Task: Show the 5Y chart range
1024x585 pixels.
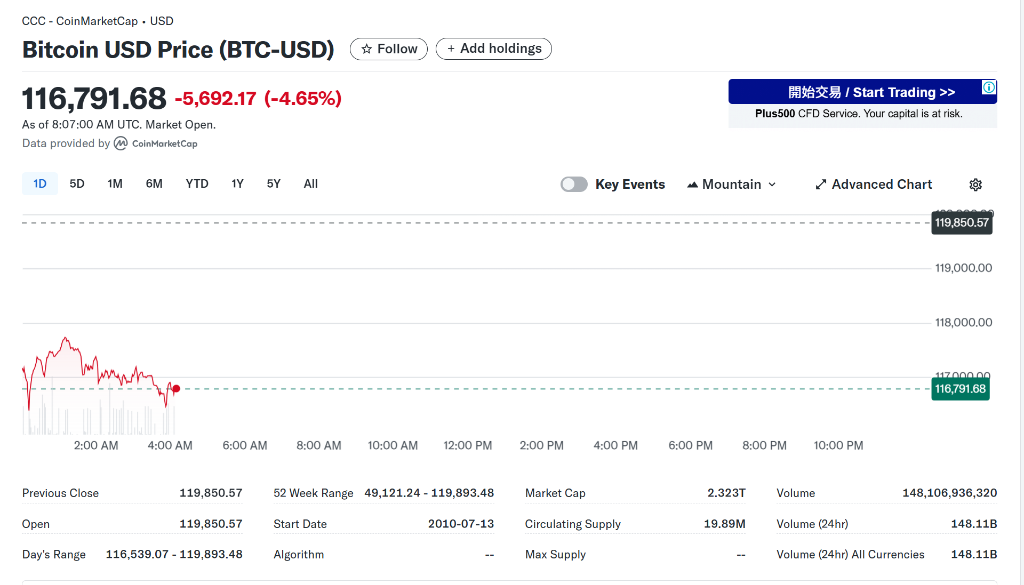Action: click(x=274, y=184)
